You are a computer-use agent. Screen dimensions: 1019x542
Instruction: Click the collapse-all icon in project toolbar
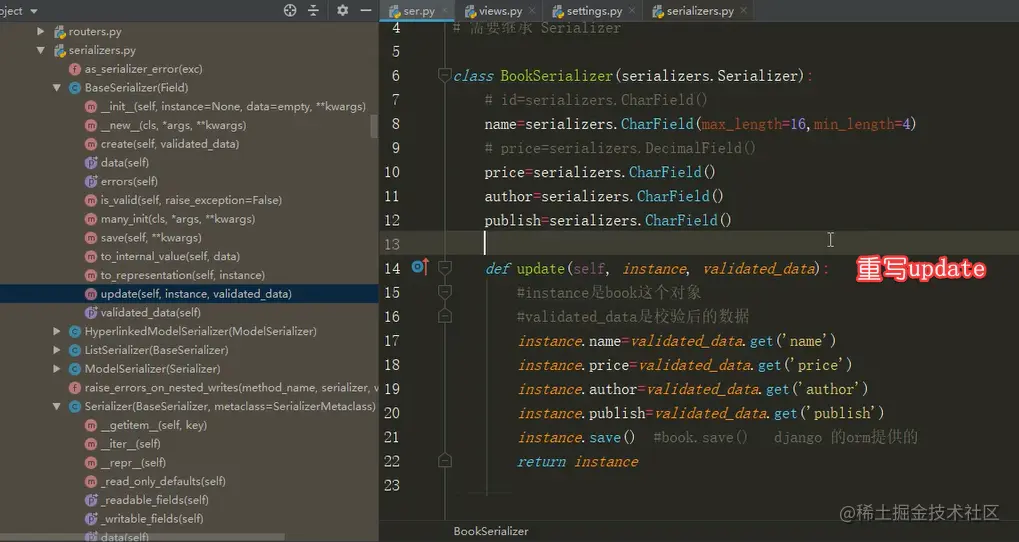coord(313,10)
